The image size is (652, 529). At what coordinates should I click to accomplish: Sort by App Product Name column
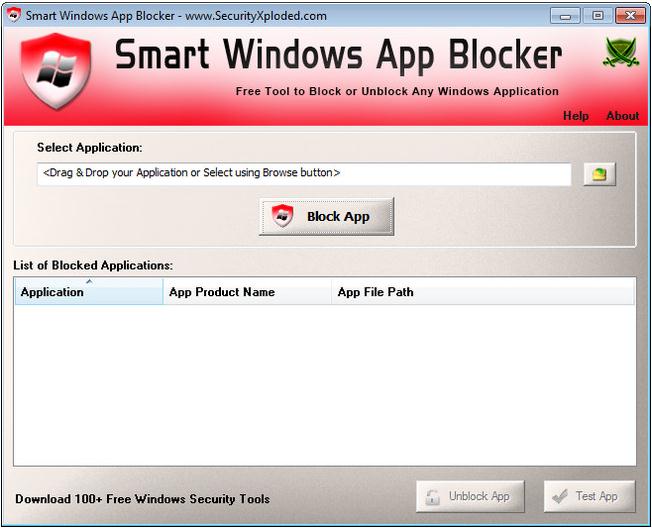point(247,292)
